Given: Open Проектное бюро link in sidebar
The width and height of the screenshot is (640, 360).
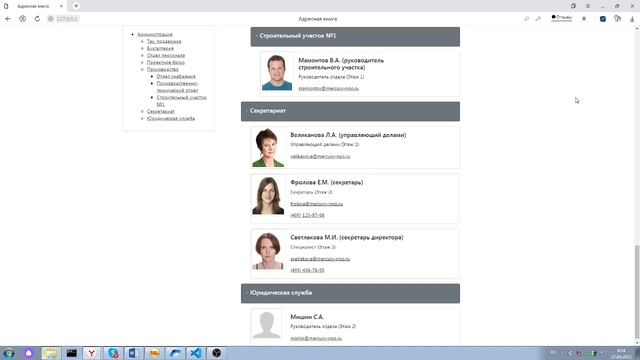Looking at the screenshot, I should click(x=166, y=62).
